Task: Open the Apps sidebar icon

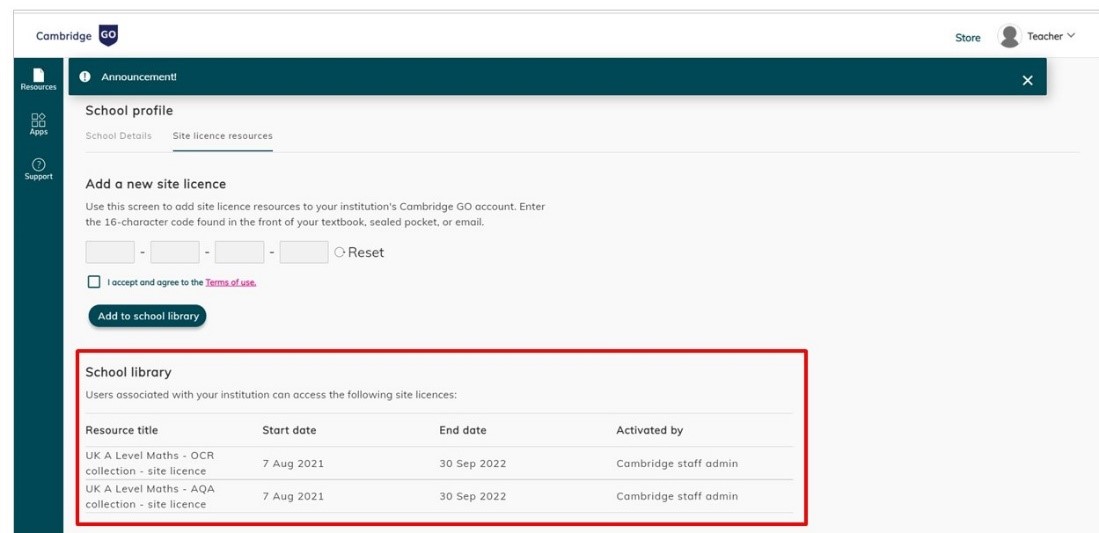Action: click(39, 124)
